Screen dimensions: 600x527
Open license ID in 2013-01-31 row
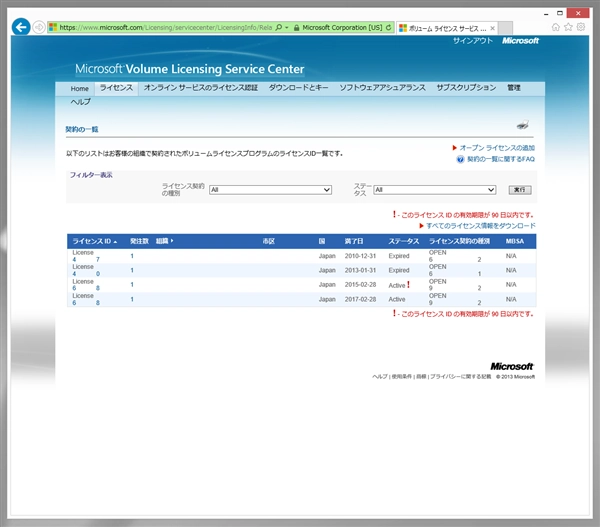point(86,274)
